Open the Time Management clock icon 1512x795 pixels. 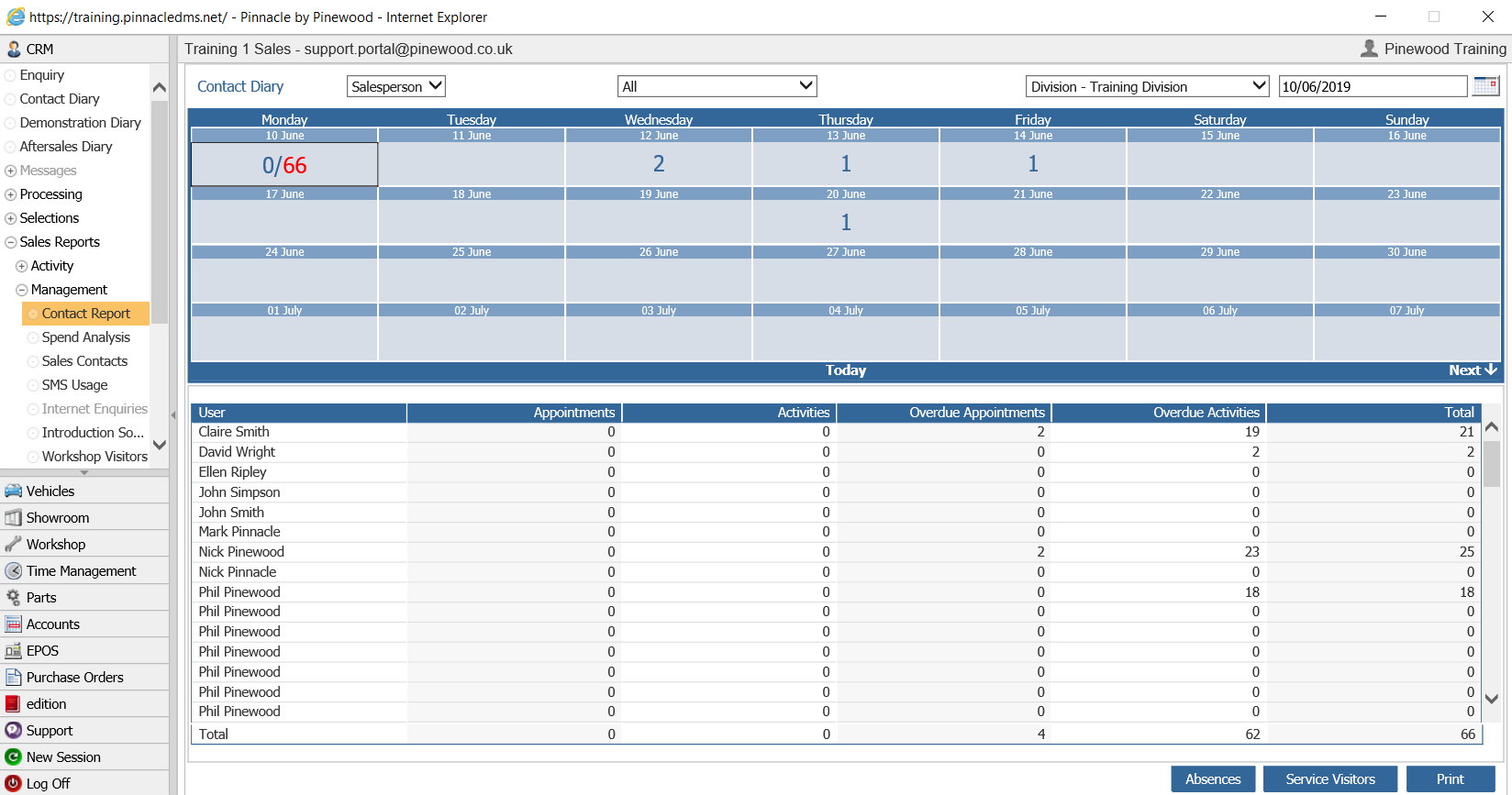click(14, 570)
